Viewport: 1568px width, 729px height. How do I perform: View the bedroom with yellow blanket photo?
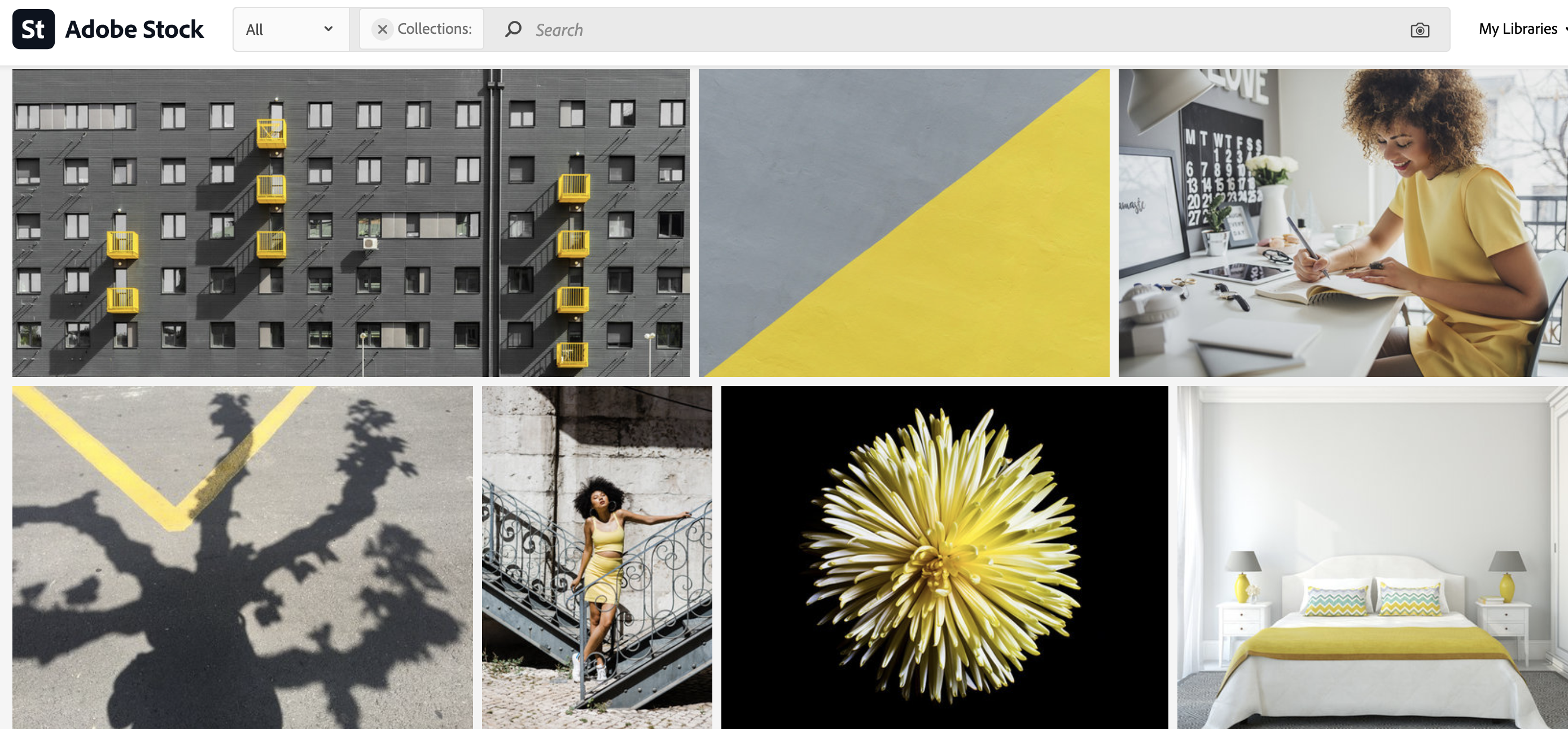click(1369, 557)
